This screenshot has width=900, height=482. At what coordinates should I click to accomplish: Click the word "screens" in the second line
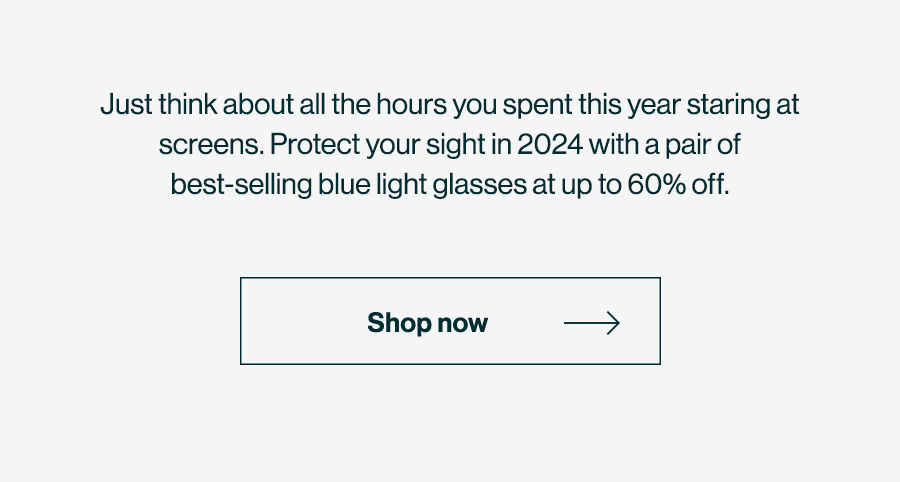coord(210,145)
